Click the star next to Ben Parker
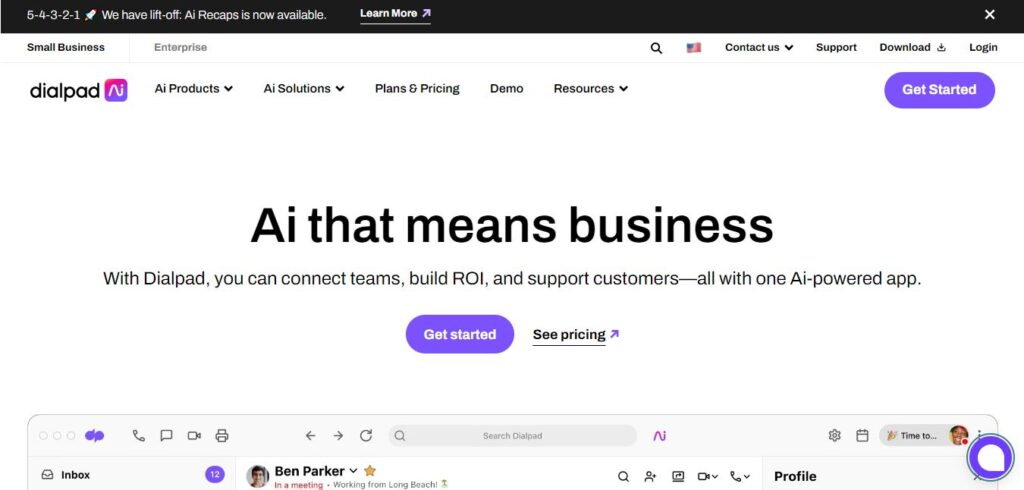This screenshot has width=1024, height=490. click(x=370, y=471)
